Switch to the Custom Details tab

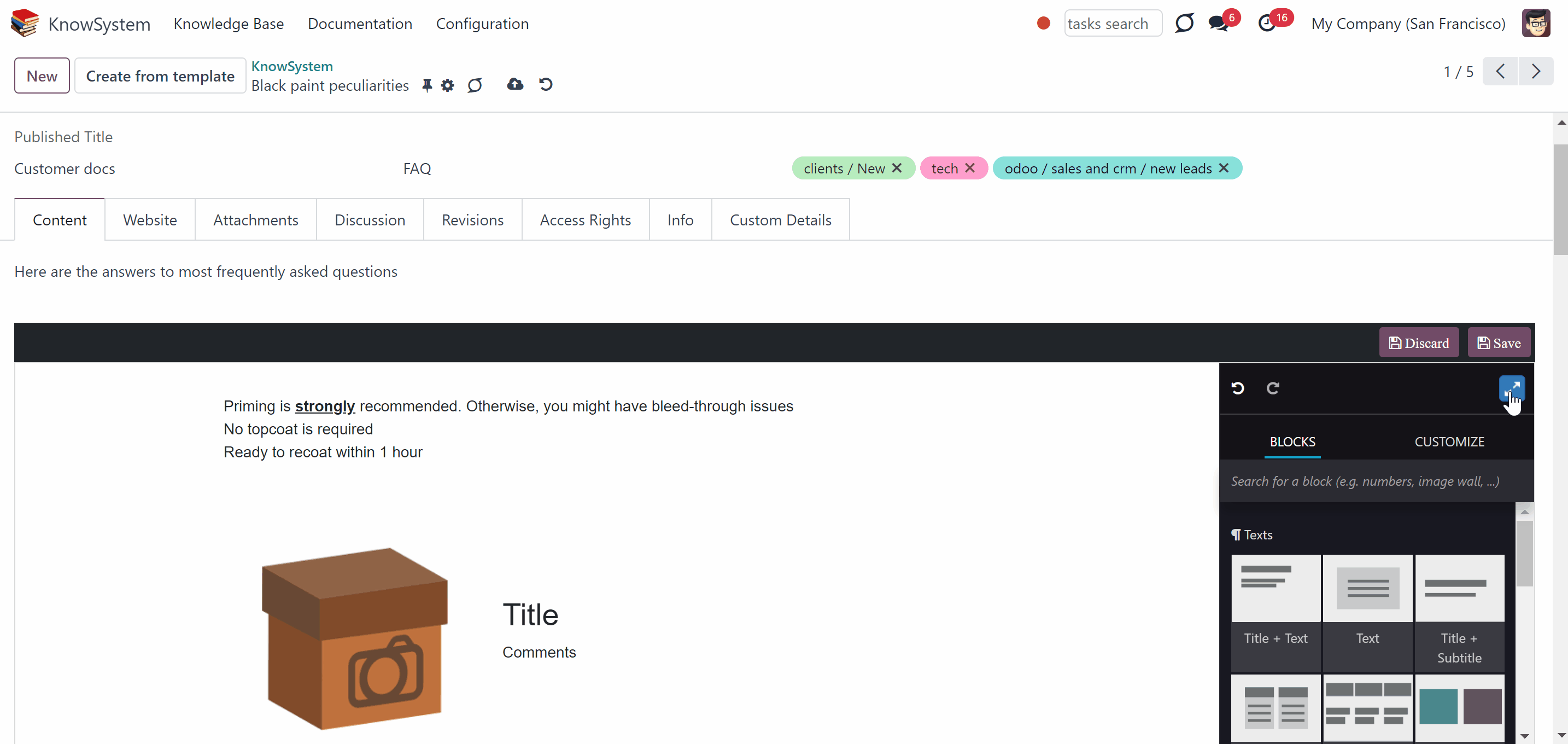(x=781, y=220)
